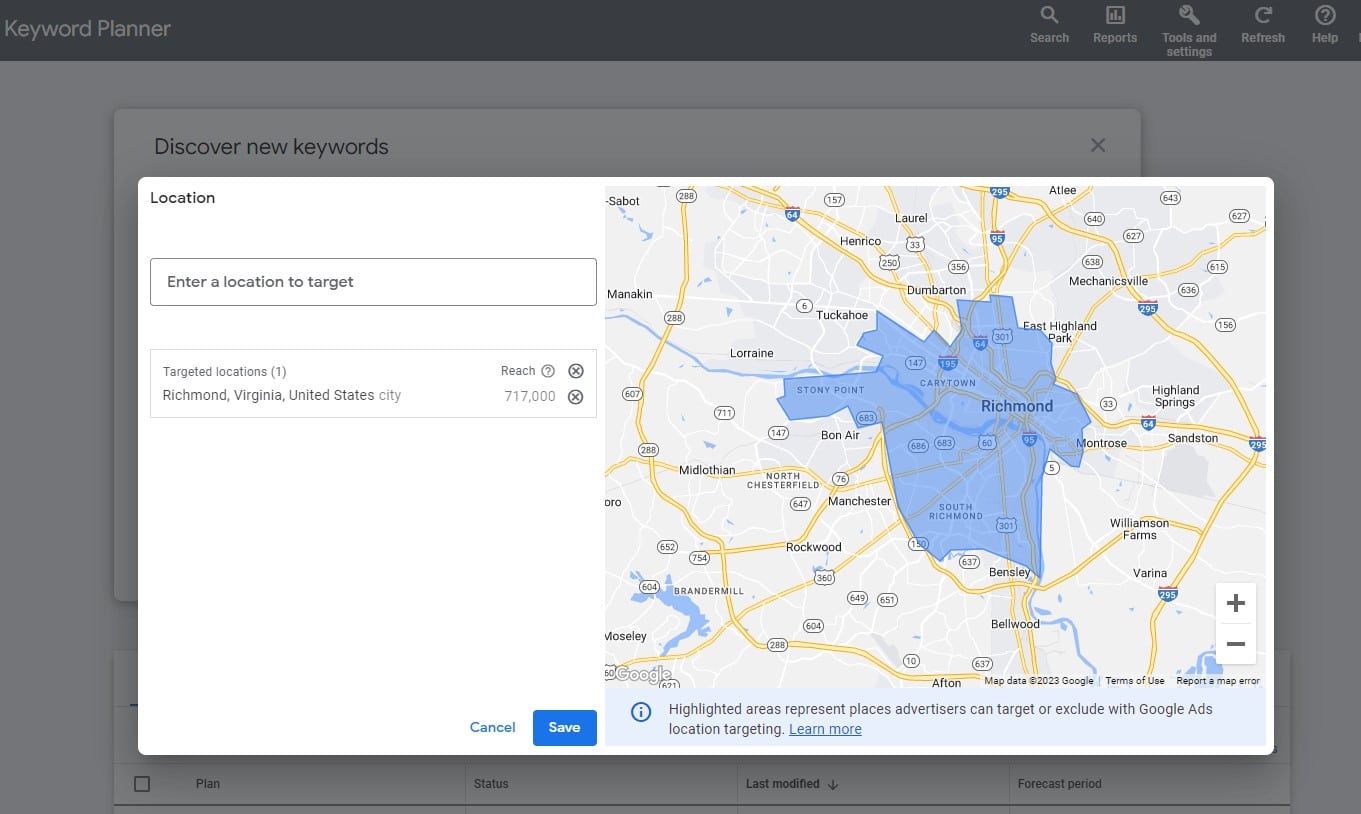Open the Learn more link
Viewport: 1361px width, 814px height.
[825, 729]
